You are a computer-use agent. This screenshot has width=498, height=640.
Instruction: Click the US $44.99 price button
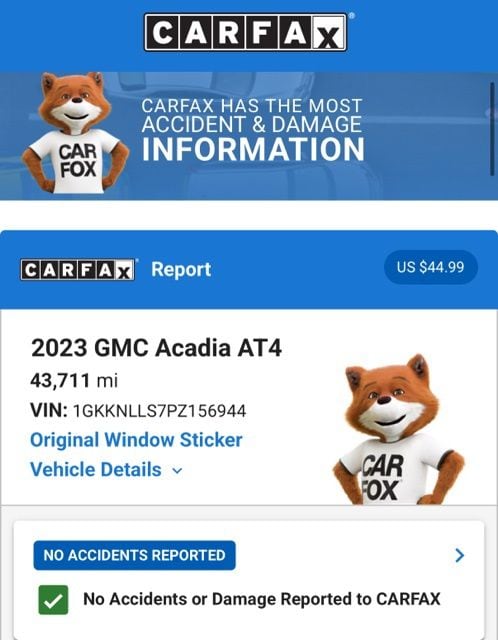431,267
